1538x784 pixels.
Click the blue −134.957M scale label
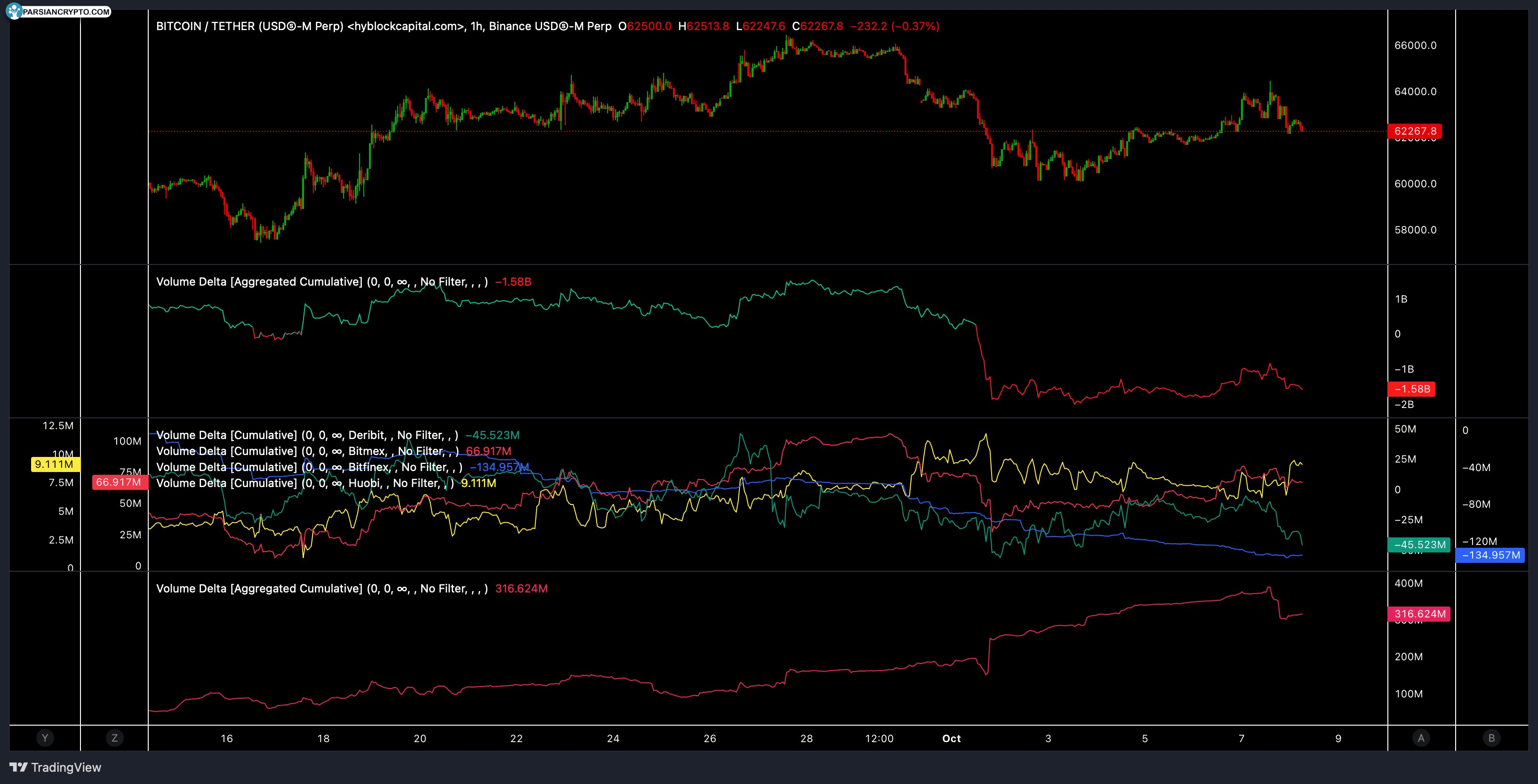pyautogui.click(x=1490, y=555)
